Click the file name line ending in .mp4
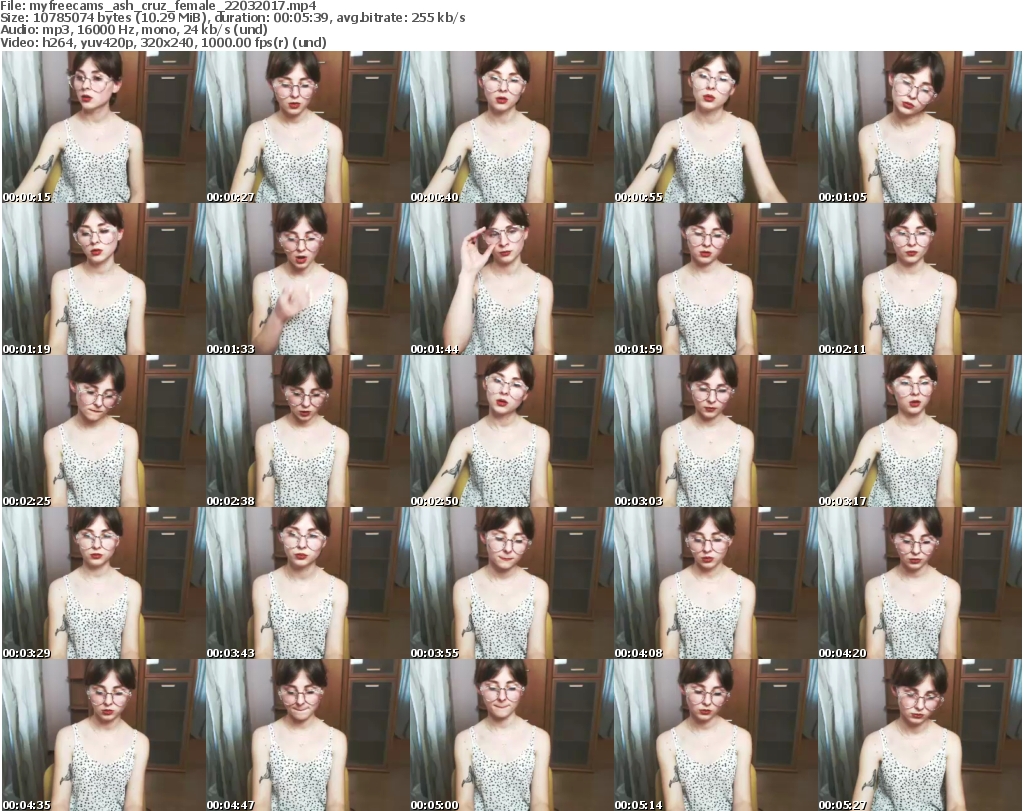 (x=159, y=6)
